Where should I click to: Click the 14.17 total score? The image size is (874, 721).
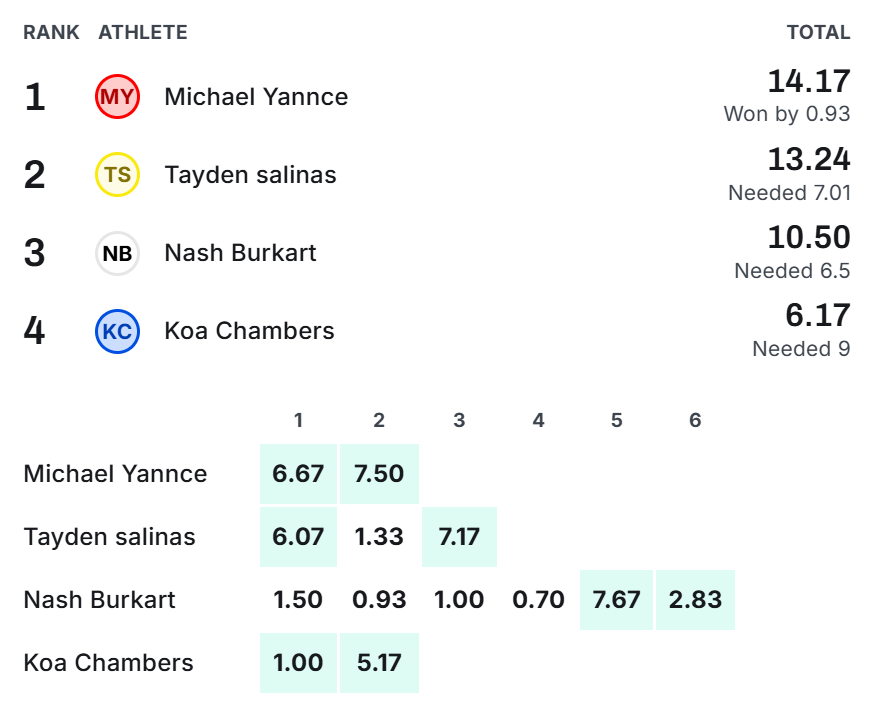coord(809,81)
